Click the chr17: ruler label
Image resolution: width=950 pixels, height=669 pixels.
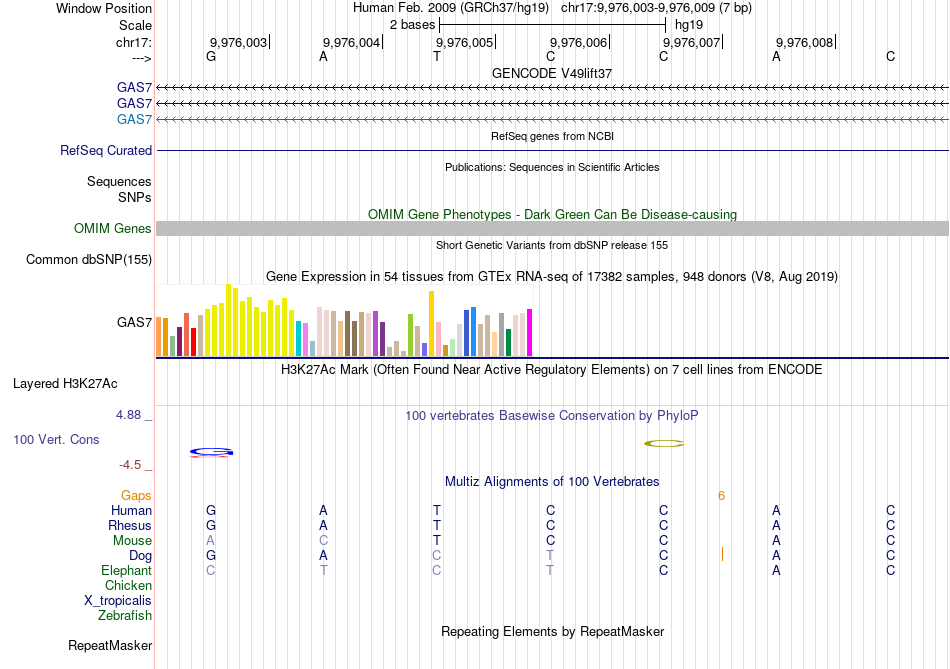(x=134, y=42)
